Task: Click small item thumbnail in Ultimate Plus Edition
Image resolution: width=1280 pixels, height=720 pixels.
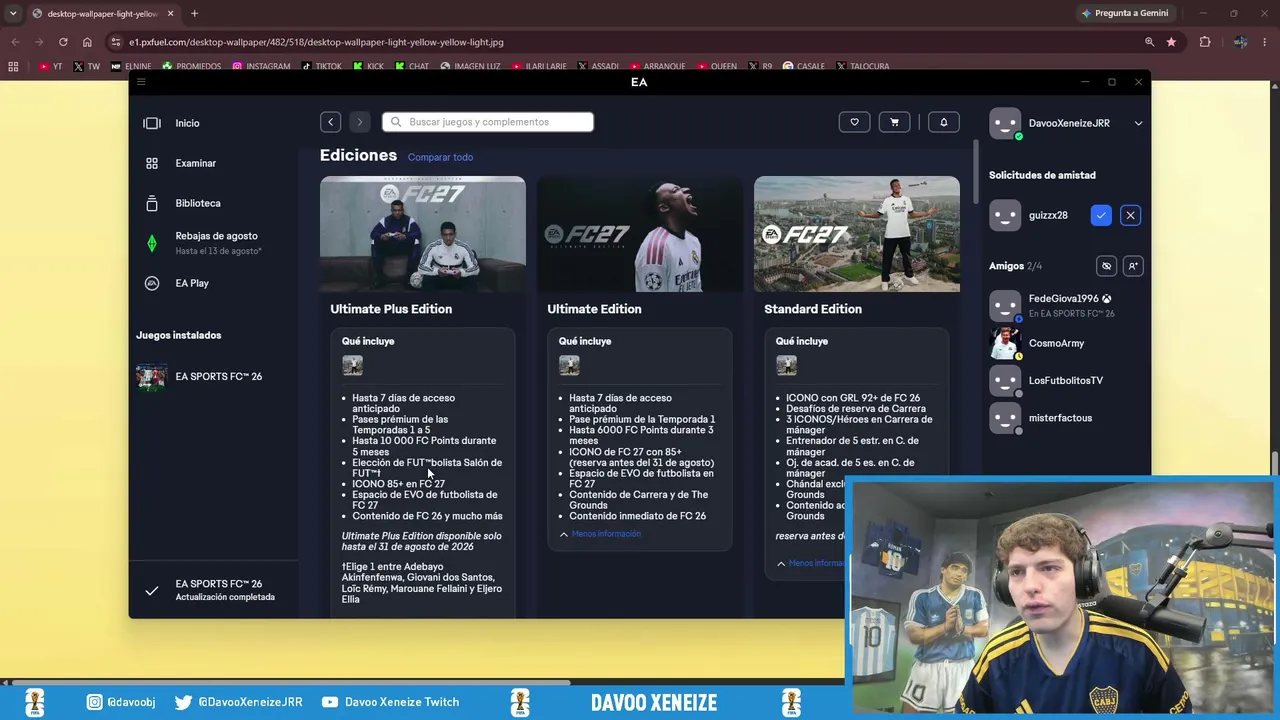Action: pos(352,366)
